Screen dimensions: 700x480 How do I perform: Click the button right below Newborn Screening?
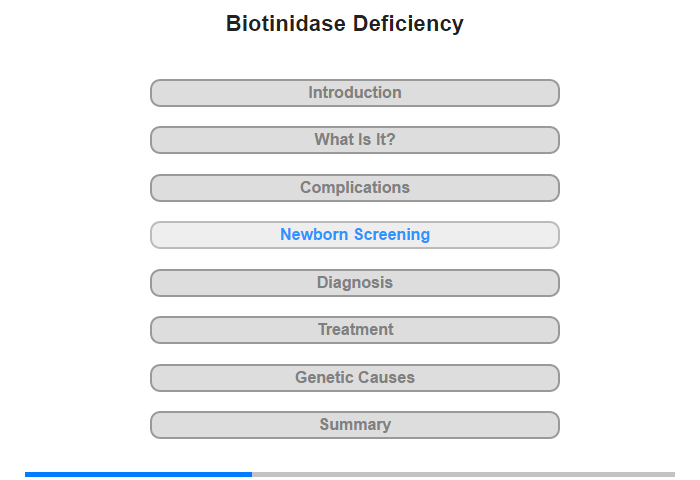click(355, 283)
